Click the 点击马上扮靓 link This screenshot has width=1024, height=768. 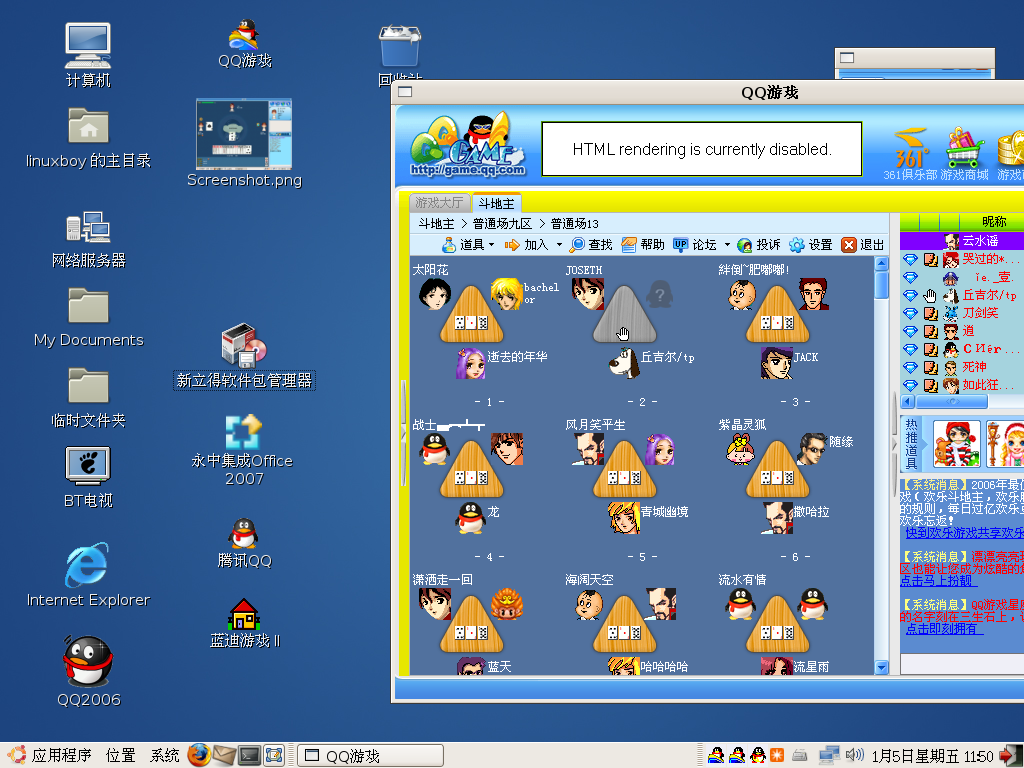point(936,581)
